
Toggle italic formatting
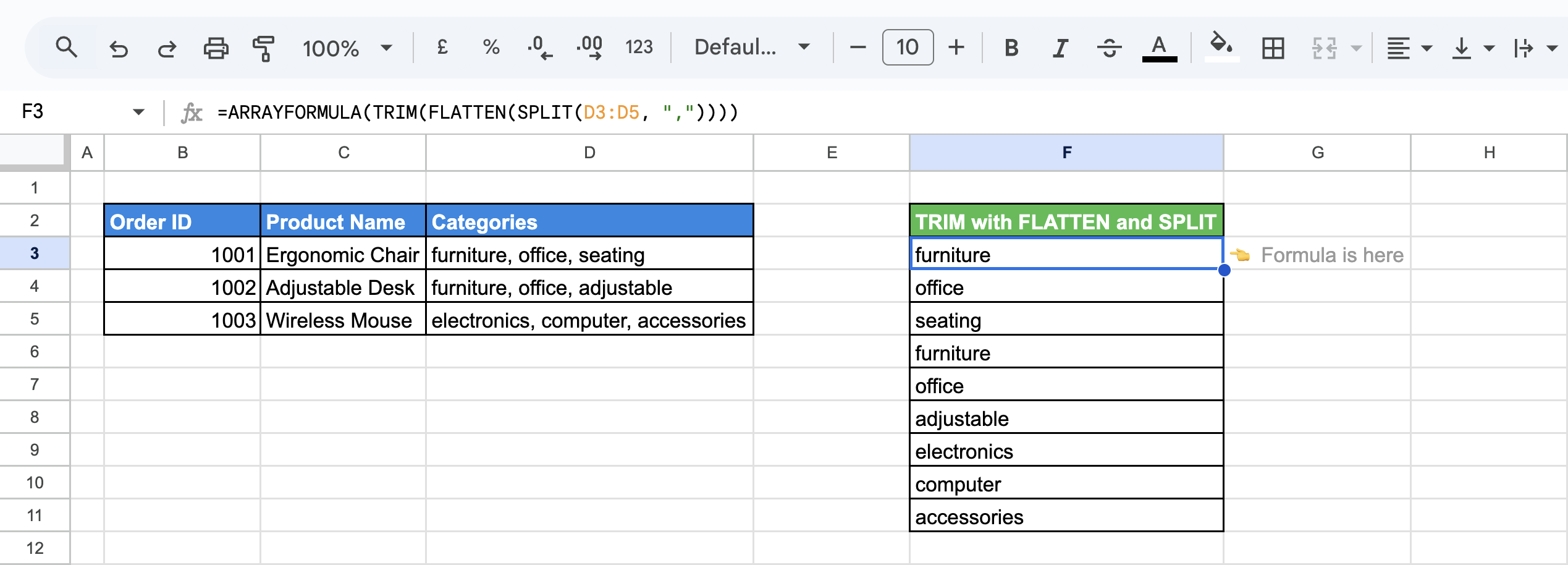[x=1060, y=48]
